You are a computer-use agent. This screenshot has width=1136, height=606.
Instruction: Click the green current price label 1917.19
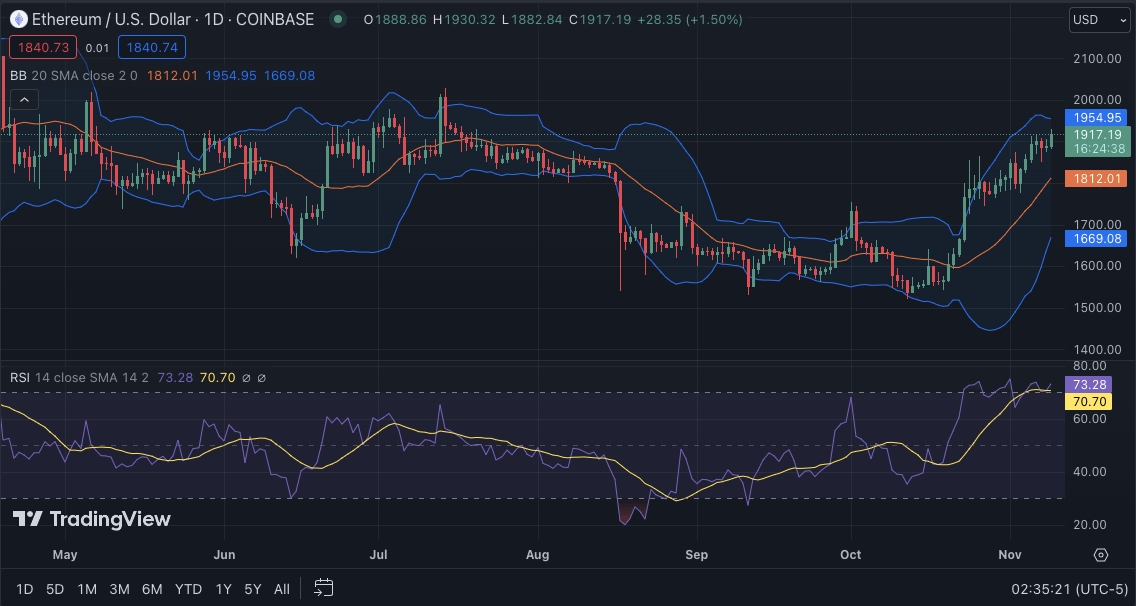pyautogui.click(x=1097, y=134)
